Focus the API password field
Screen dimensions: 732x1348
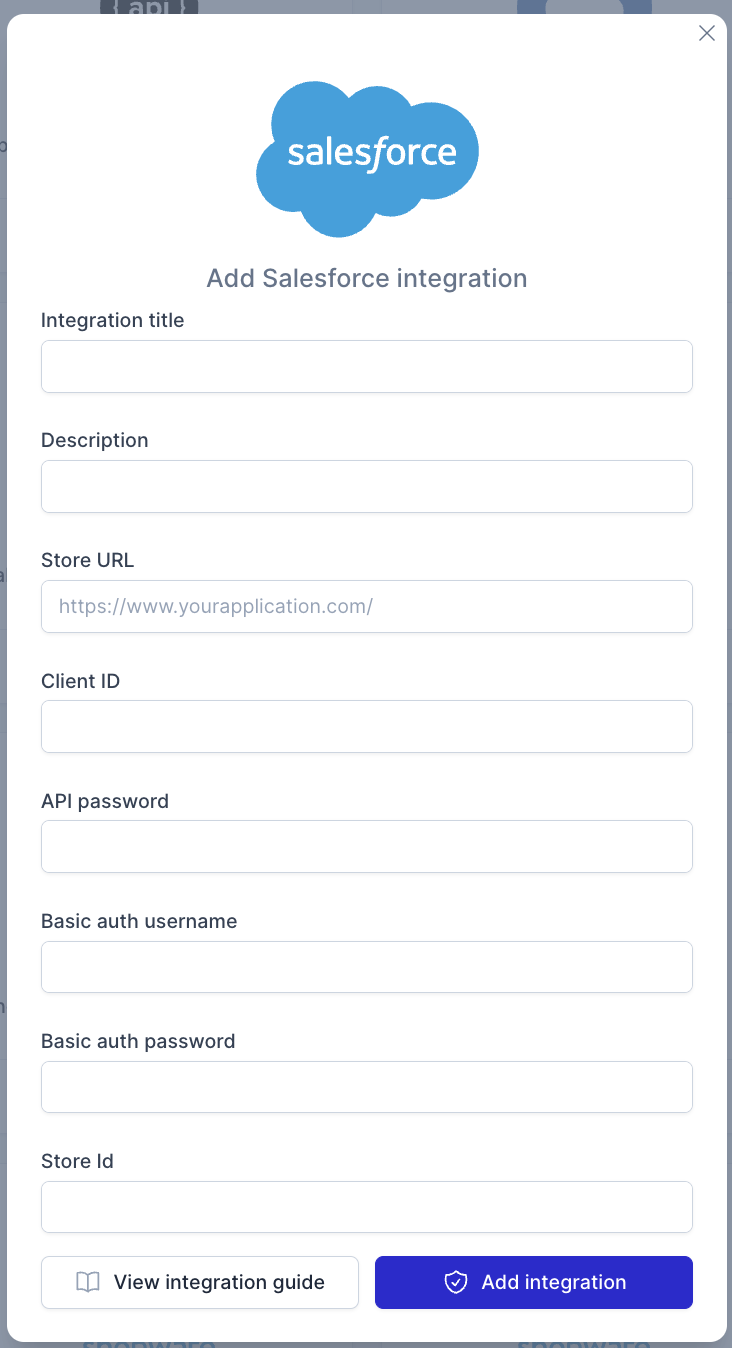click(366, 846)
